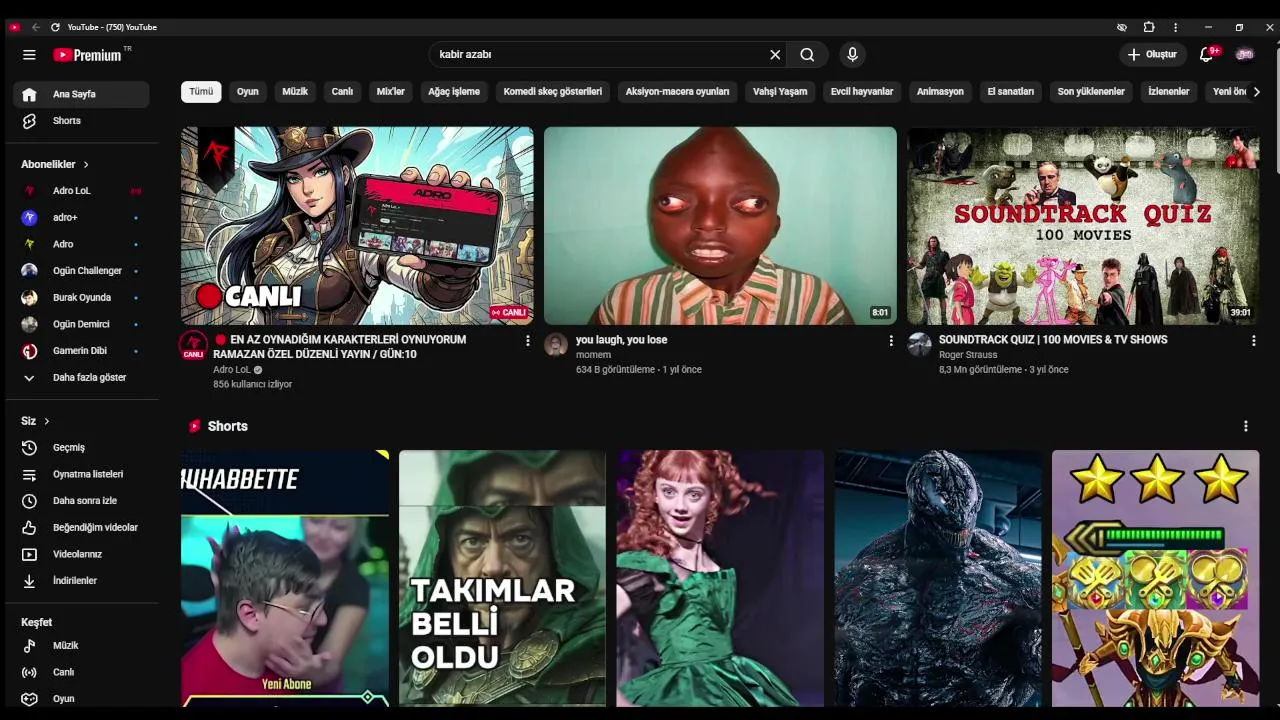The width and height of the screenshot is (1280, 720).
Task: Select the Vahşi Yaşam chip
Action: pos(780,91)
